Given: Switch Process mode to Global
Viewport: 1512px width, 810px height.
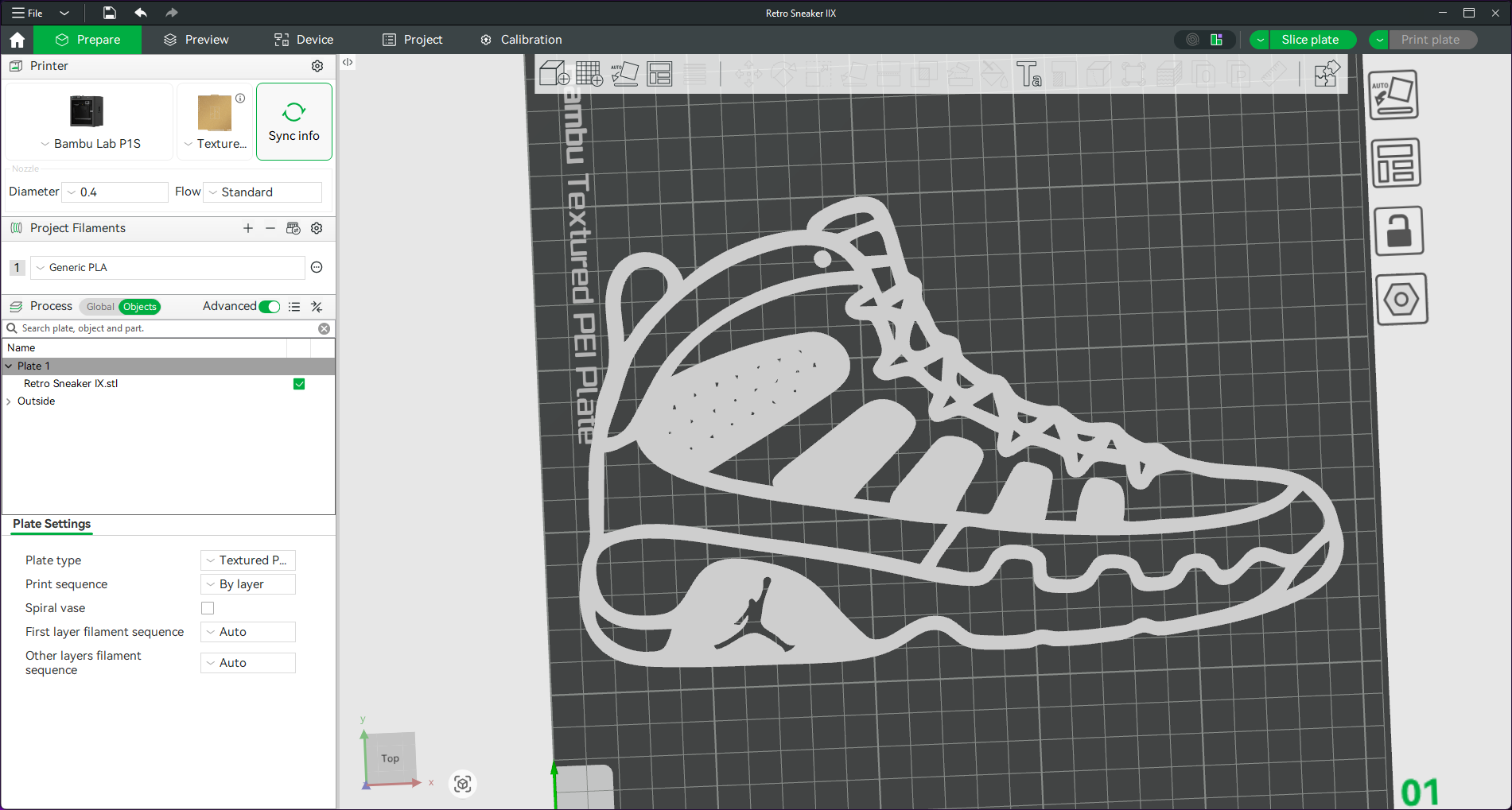Looking at the screenshot, I should pyautogui.click(x=99, y=307).
